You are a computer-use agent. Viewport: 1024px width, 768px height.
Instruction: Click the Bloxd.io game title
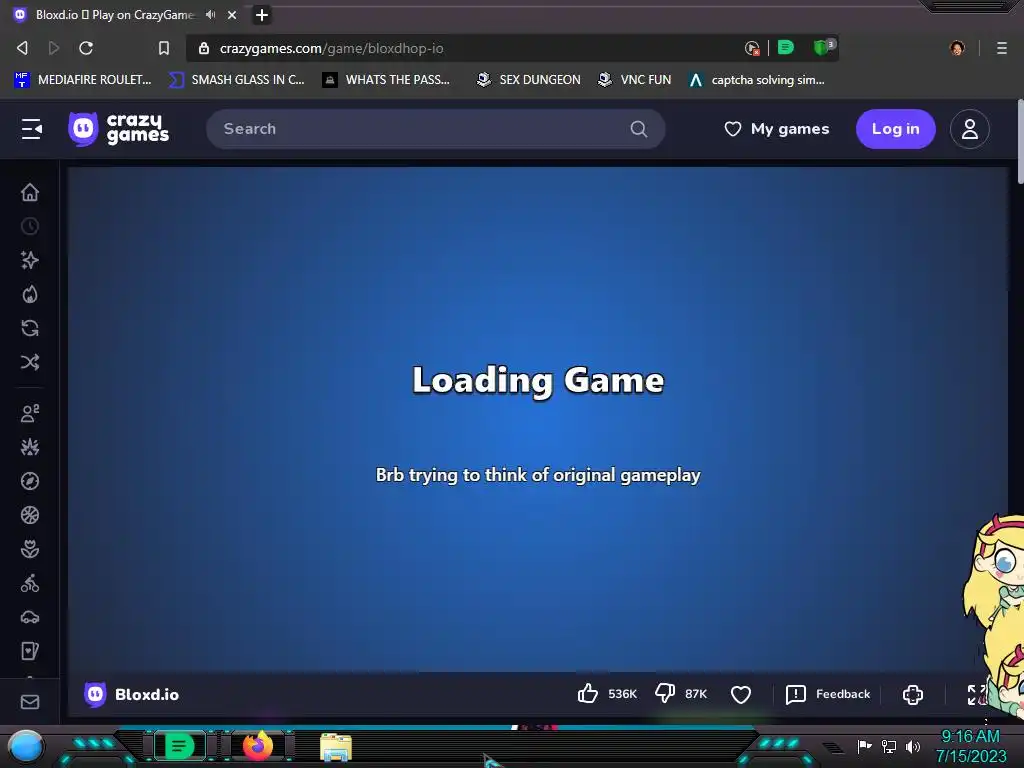click(147, 694)
